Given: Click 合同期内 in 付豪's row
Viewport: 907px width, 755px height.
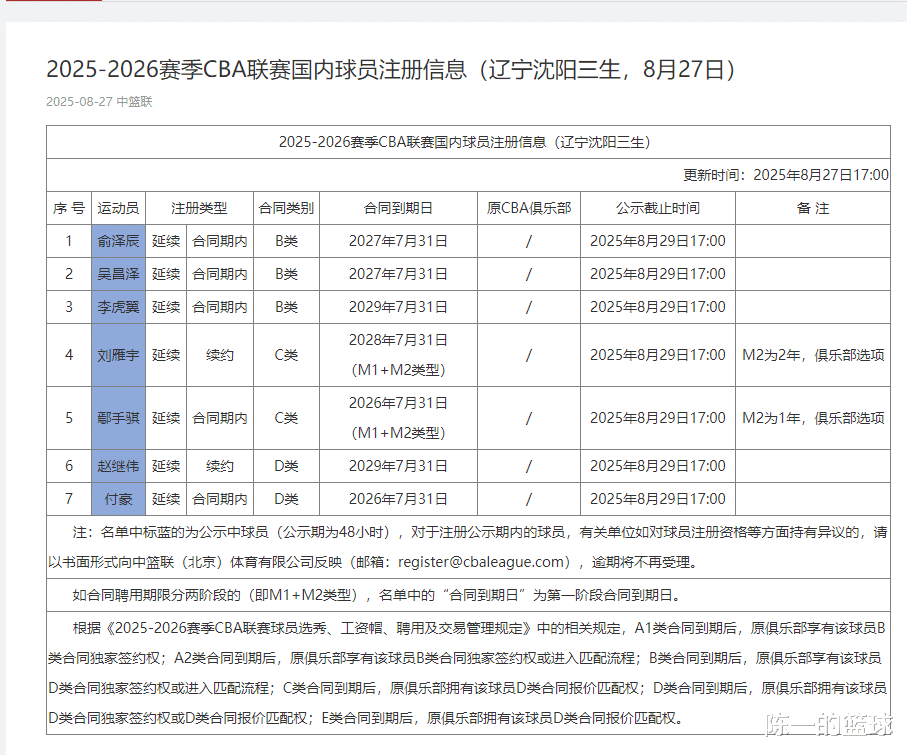Looking at the screenshot, I should (220, 499).
